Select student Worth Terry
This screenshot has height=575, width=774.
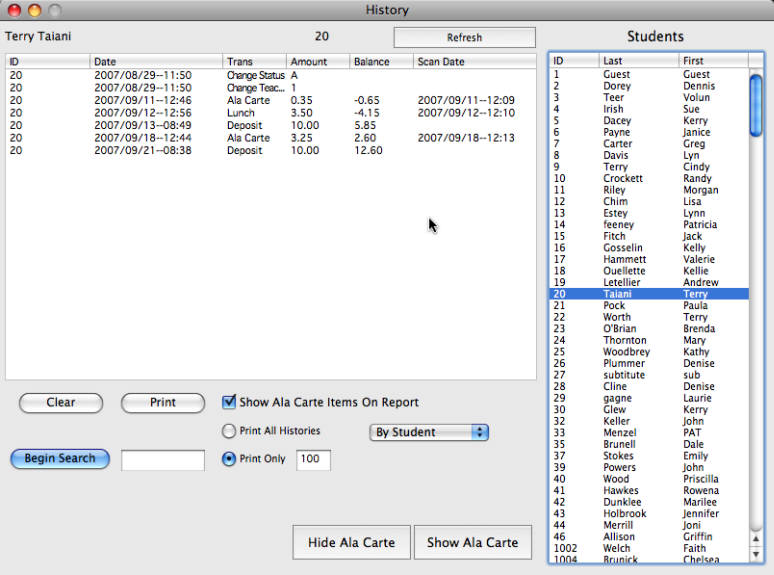(x=649, y=317)
